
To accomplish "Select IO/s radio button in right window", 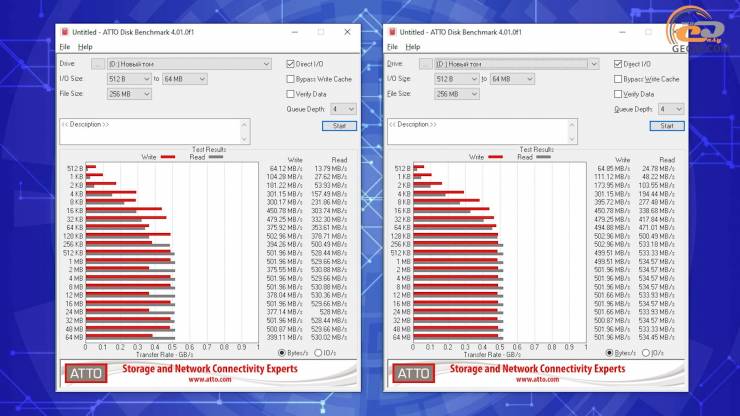I will tap(646, 353).
